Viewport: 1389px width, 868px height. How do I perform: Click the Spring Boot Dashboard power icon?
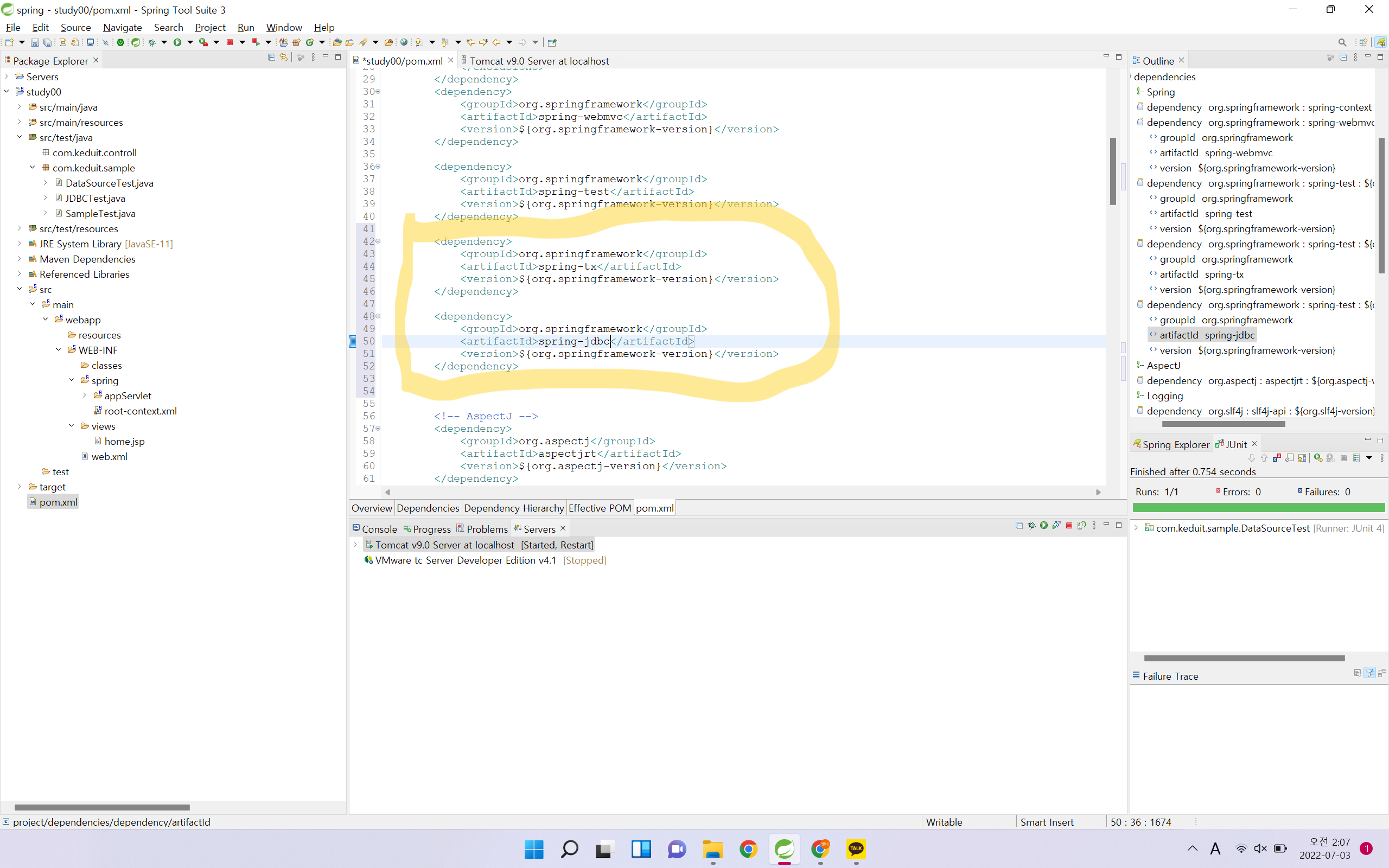pos(120,42)
